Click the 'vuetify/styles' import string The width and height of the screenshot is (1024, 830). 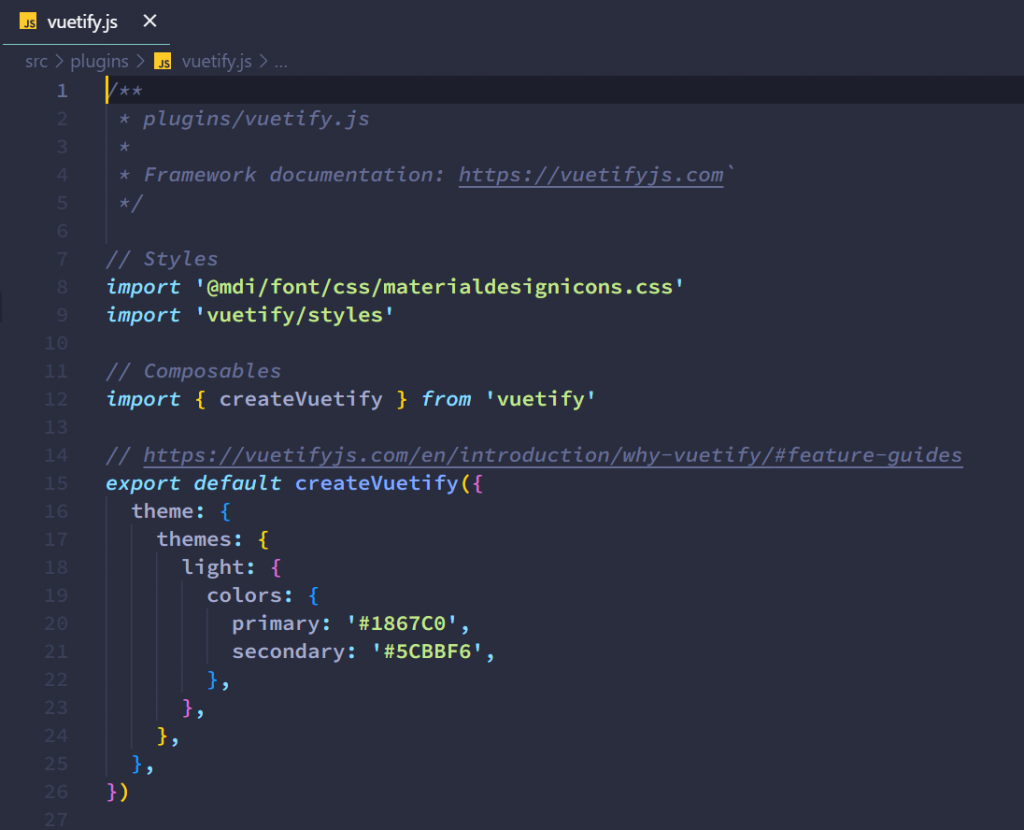tap(295, 315)
